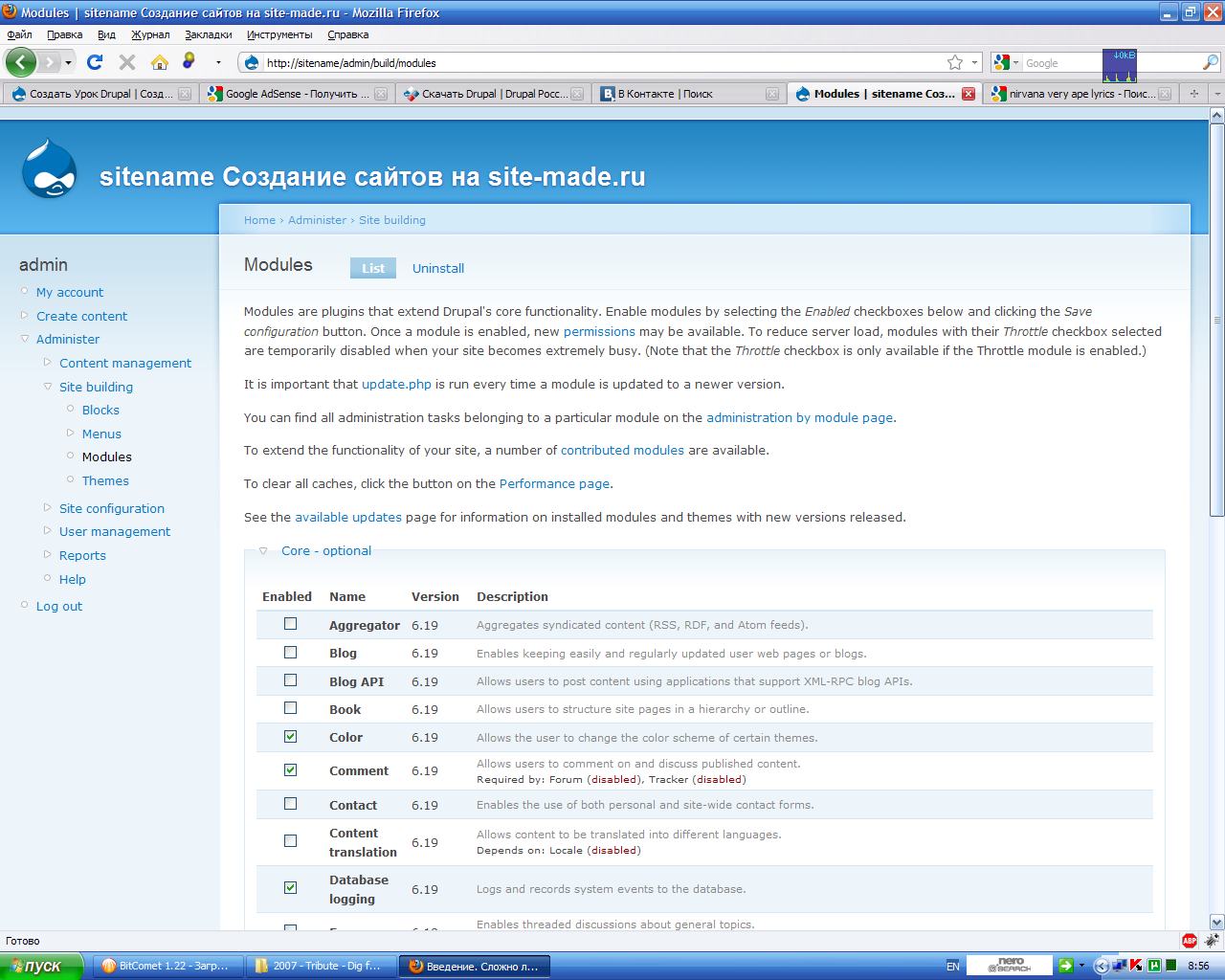
Task: Click the yellow-blue spheres toolbar icon
Action: (x=189, y=61)
